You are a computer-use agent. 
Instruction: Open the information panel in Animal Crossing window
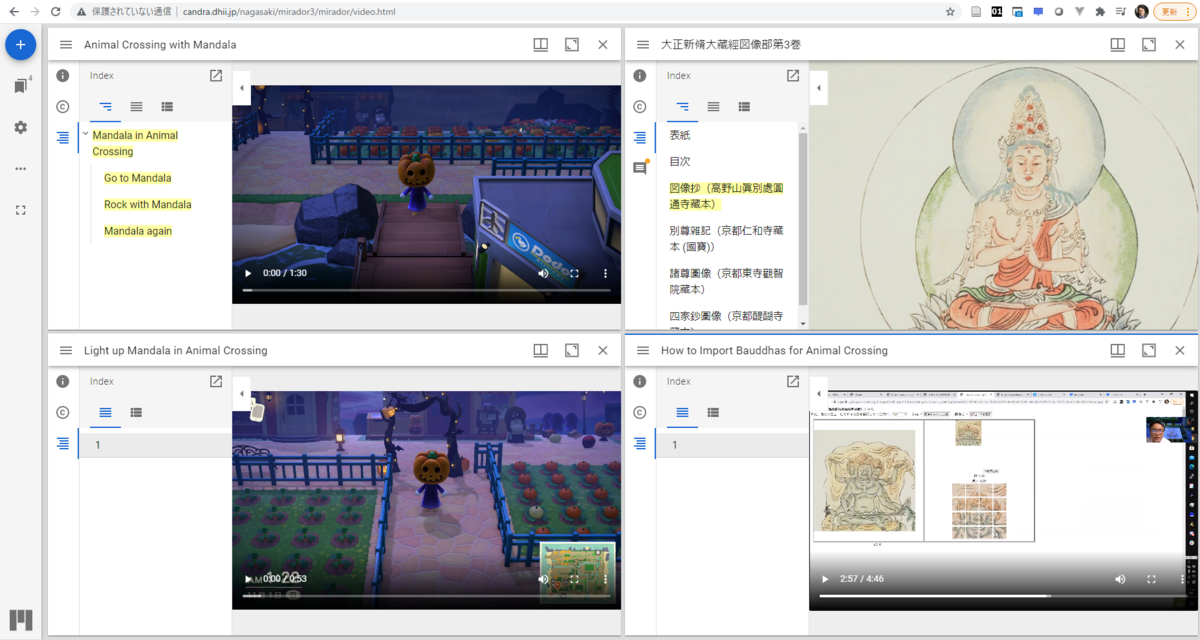(62, 75)
